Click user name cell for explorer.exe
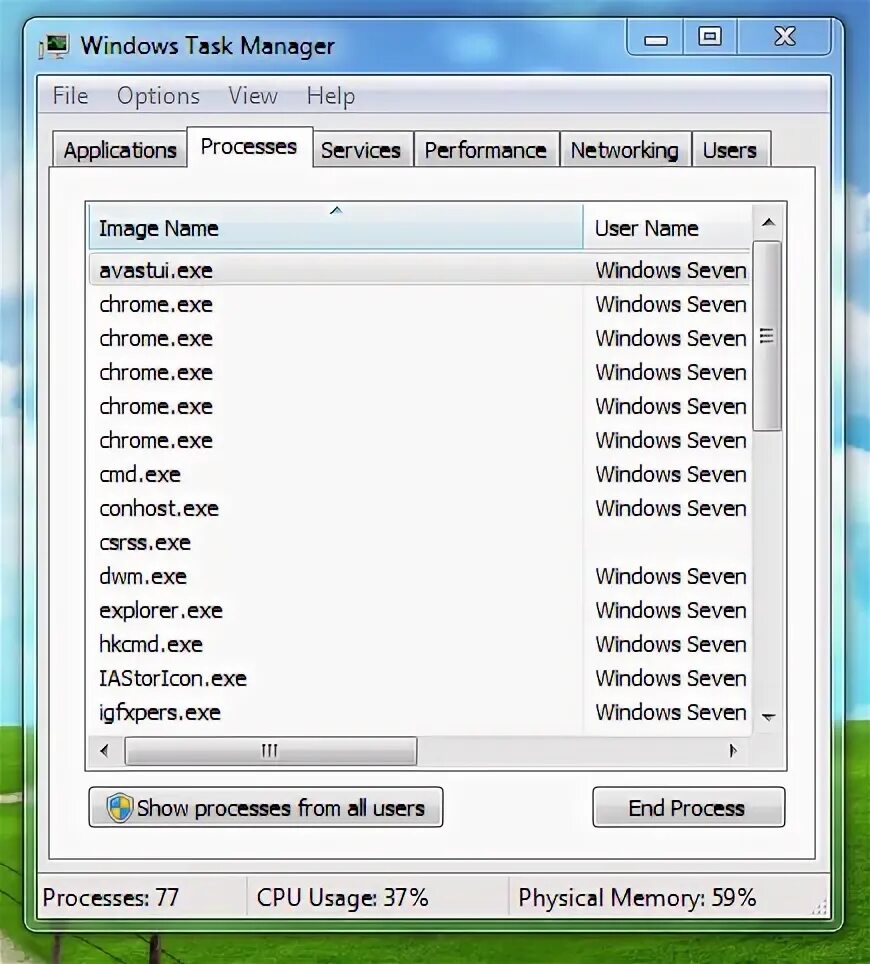Screen dimensions: 870x964 point(671,610)
